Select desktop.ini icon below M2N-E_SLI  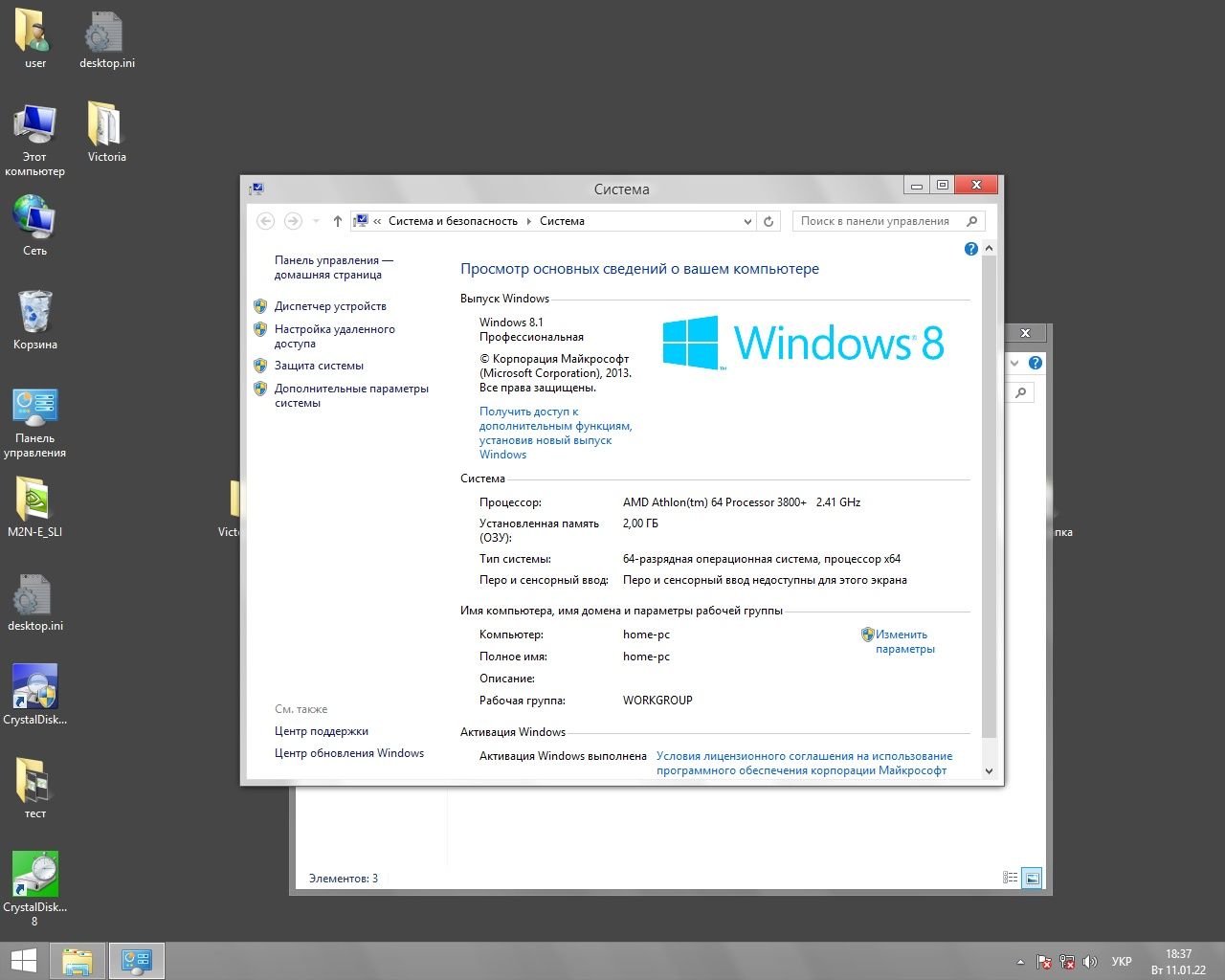pyautogui.click(x=34, y=601)
